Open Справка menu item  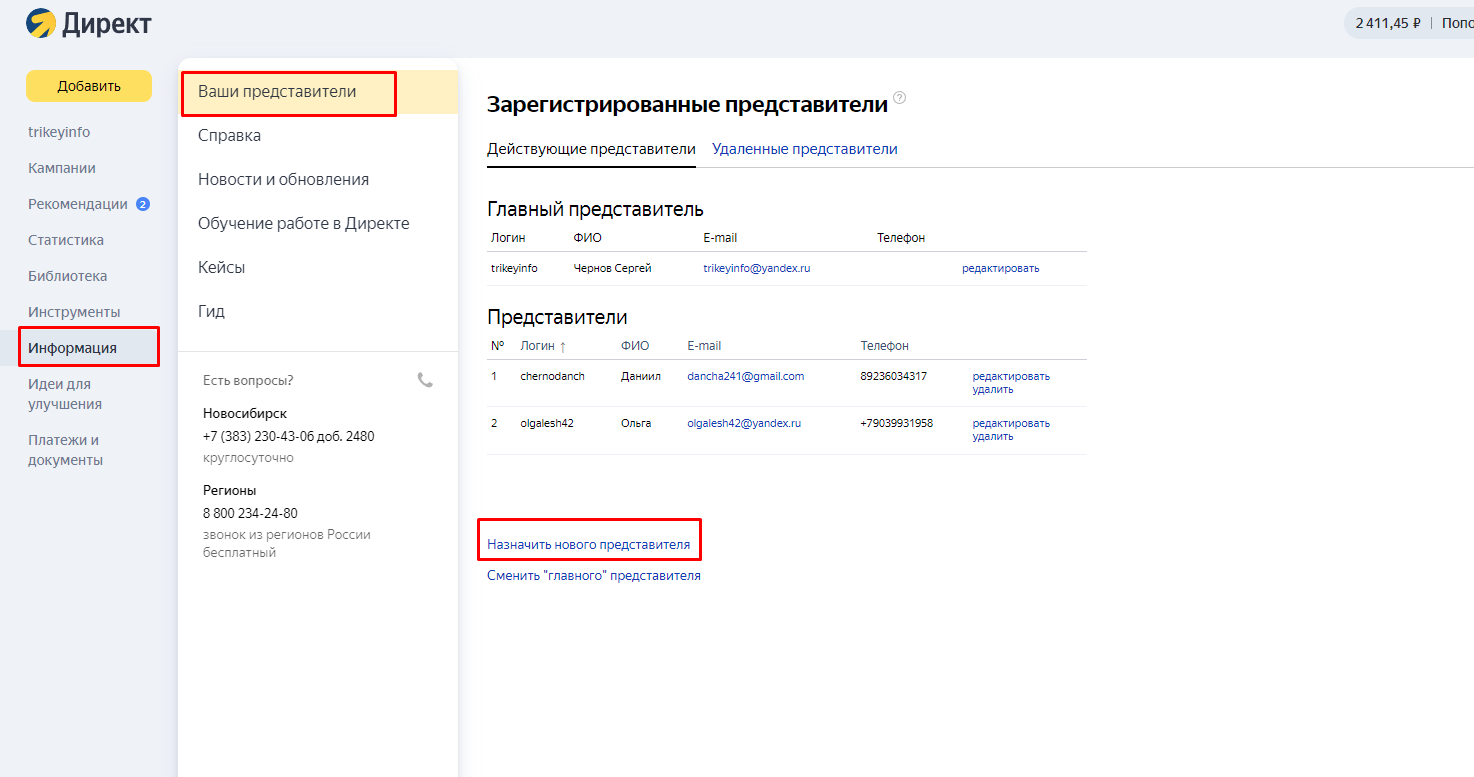point(229,136)
